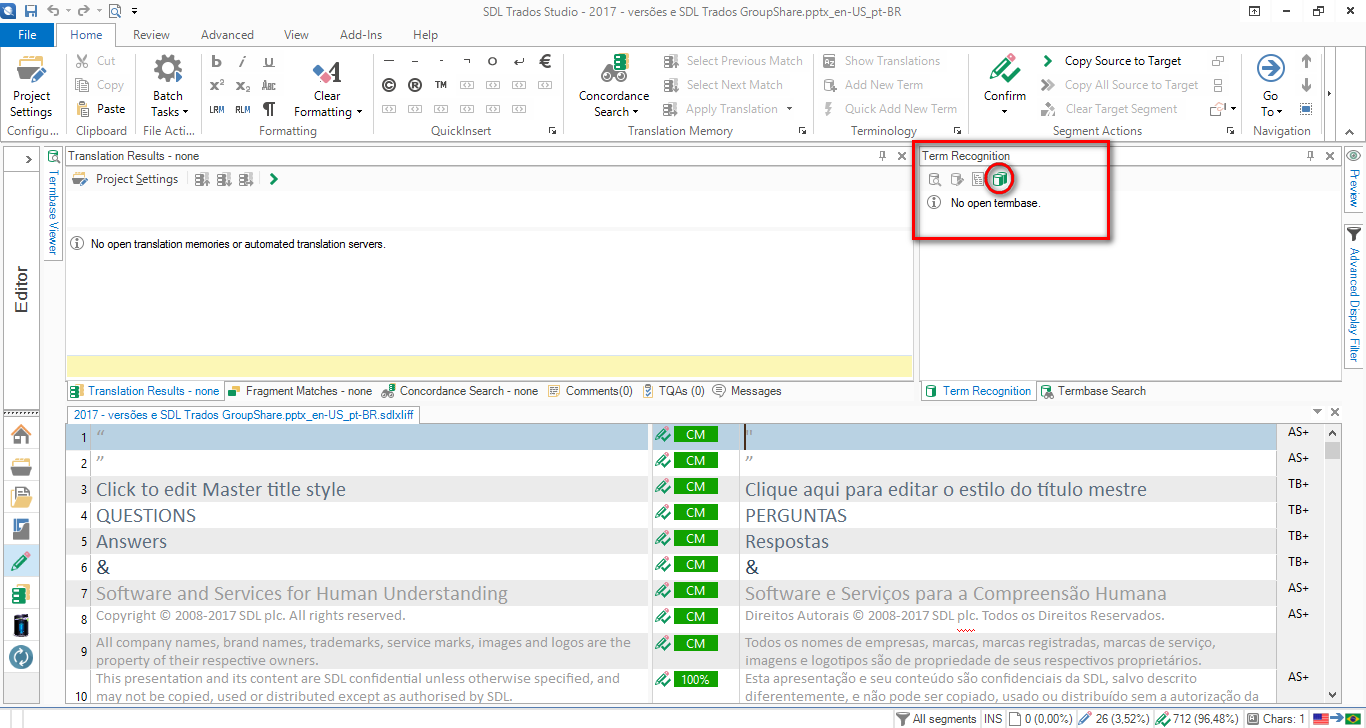Screen dimensions: 1366x728
Task: Click green Apply Translation arrow in Translation Results
Action: [273, 179]
